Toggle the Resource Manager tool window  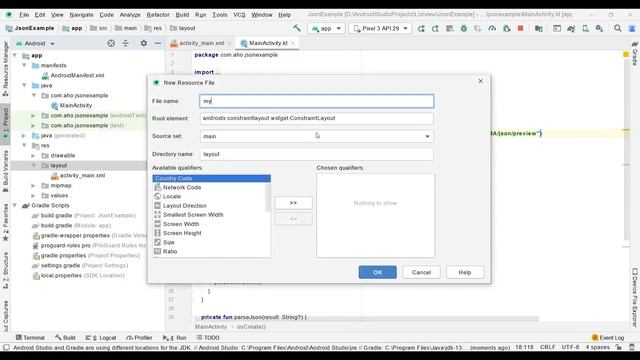coord(5,69)
